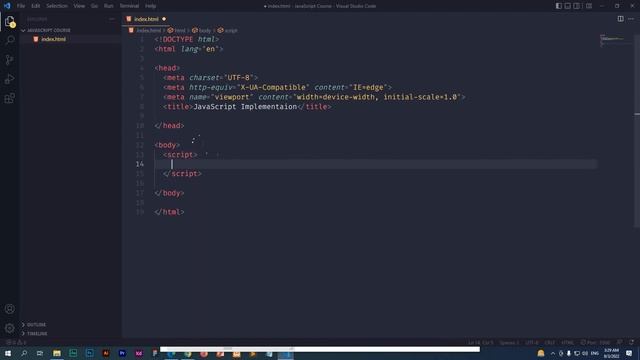The image size is (640, 360).
Task: Open the Run menu
Action: pos(109,6)
